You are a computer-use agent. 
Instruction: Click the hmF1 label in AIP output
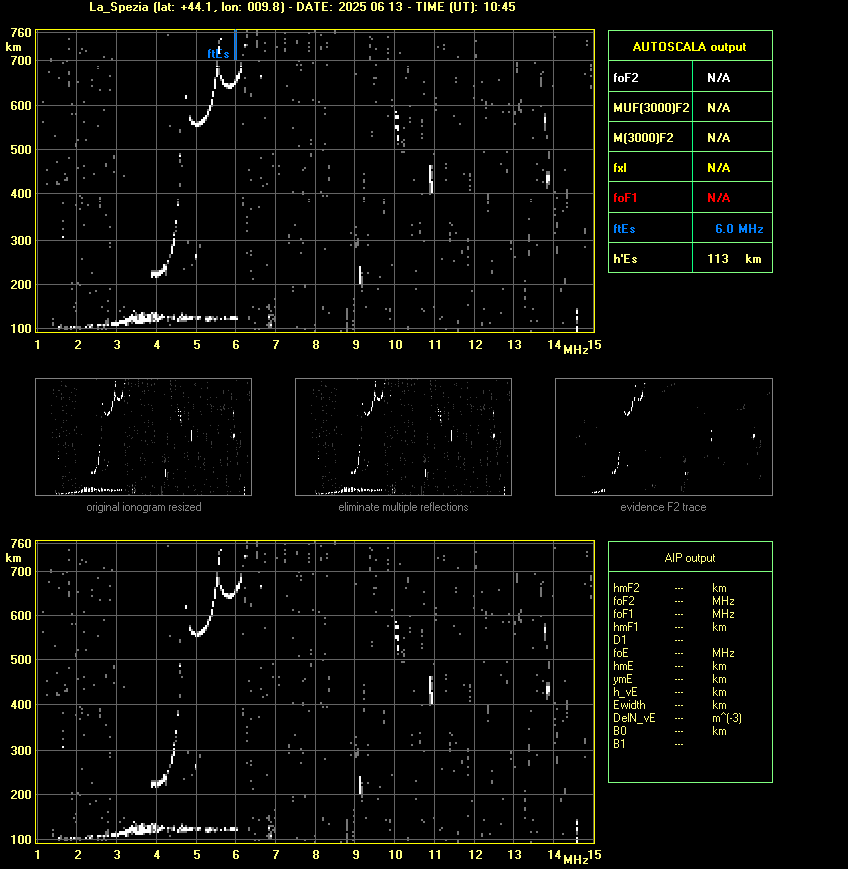click(626, 627)
